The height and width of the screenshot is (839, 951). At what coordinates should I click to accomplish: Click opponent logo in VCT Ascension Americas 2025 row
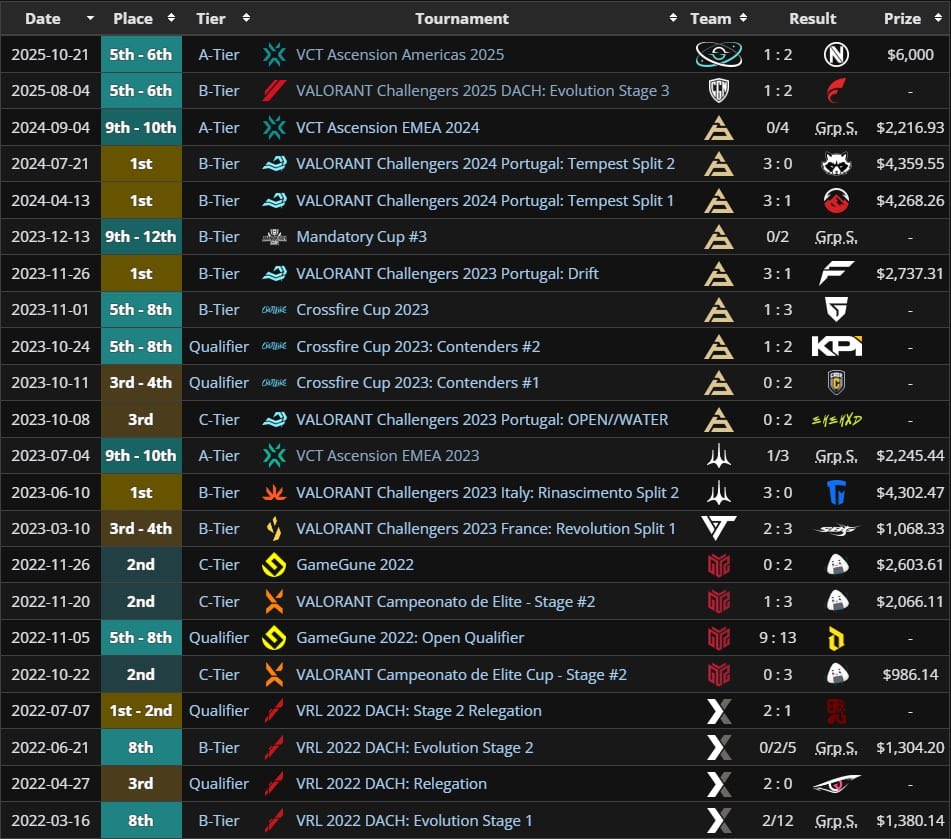(836, 55)
